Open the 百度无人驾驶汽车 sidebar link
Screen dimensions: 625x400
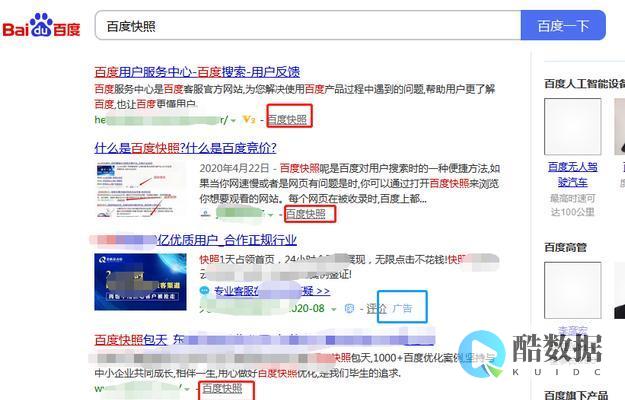point(573,175)
